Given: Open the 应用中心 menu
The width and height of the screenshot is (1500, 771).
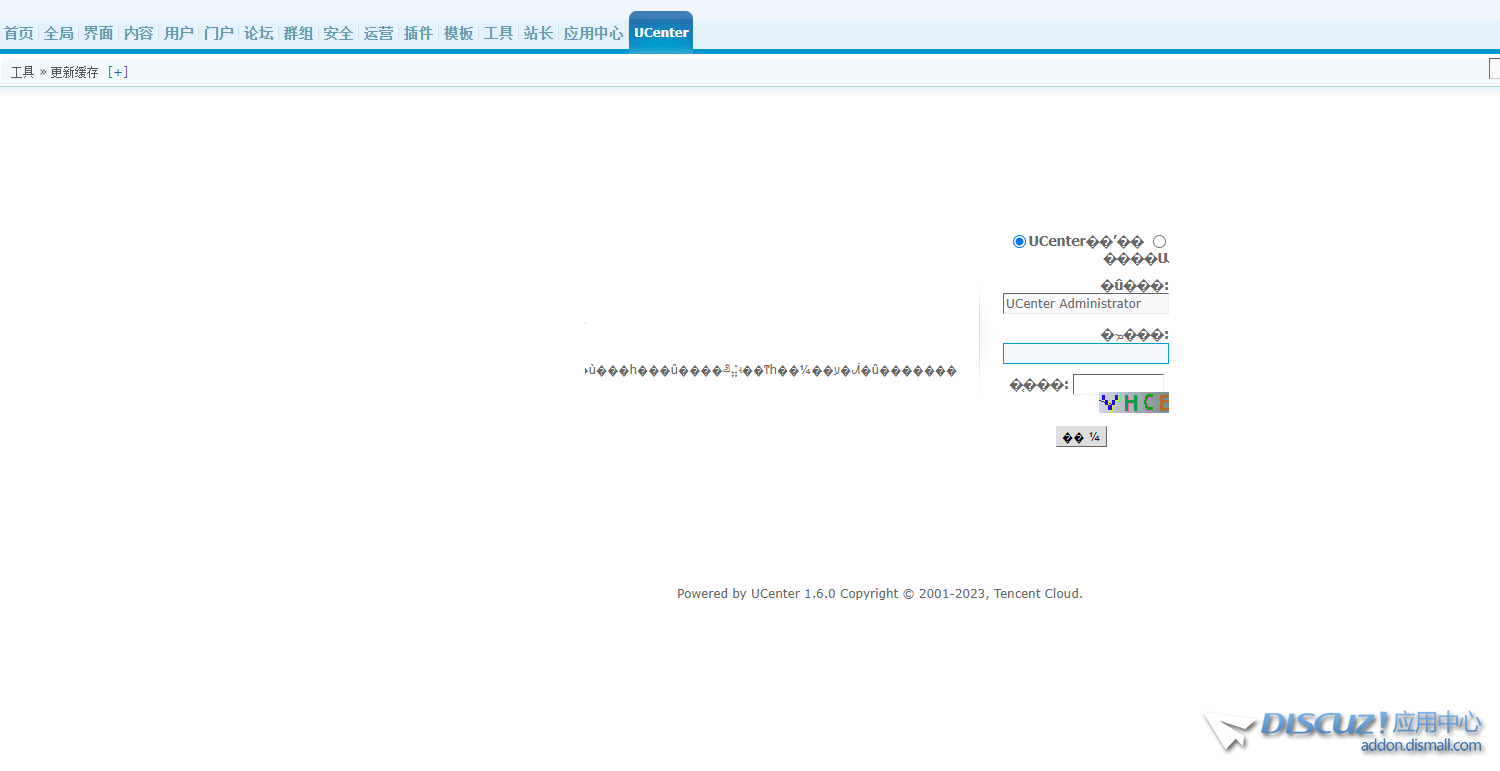Looking at the screenshot, I should pyautogui.click(x=592, y=33).
